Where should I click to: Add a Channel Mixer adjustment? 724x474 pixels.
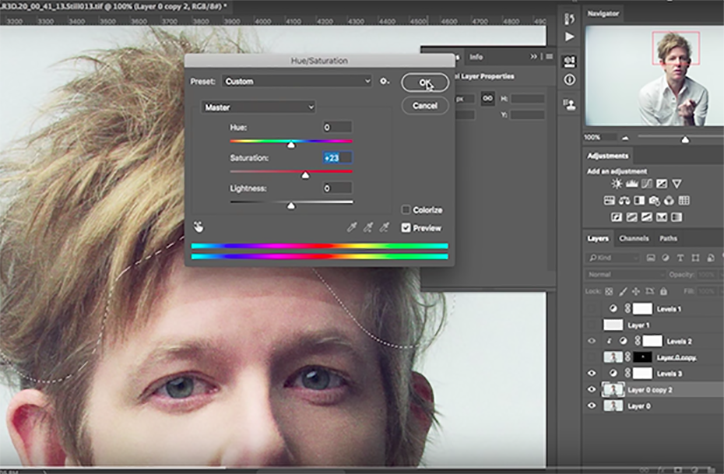[669, 200]
